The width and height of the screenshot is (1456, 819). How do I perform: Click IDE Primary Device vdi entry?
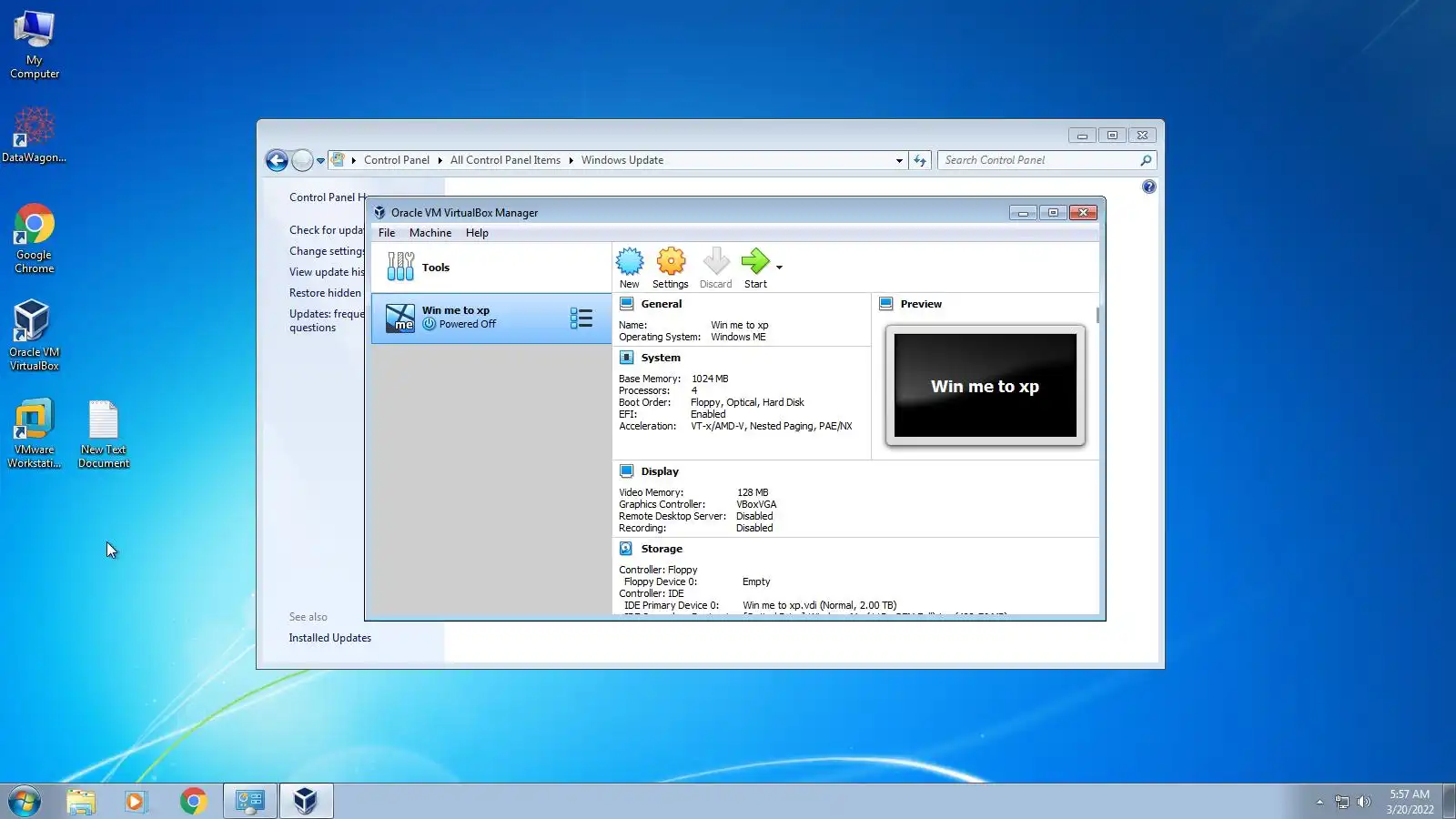click(819, 605)
